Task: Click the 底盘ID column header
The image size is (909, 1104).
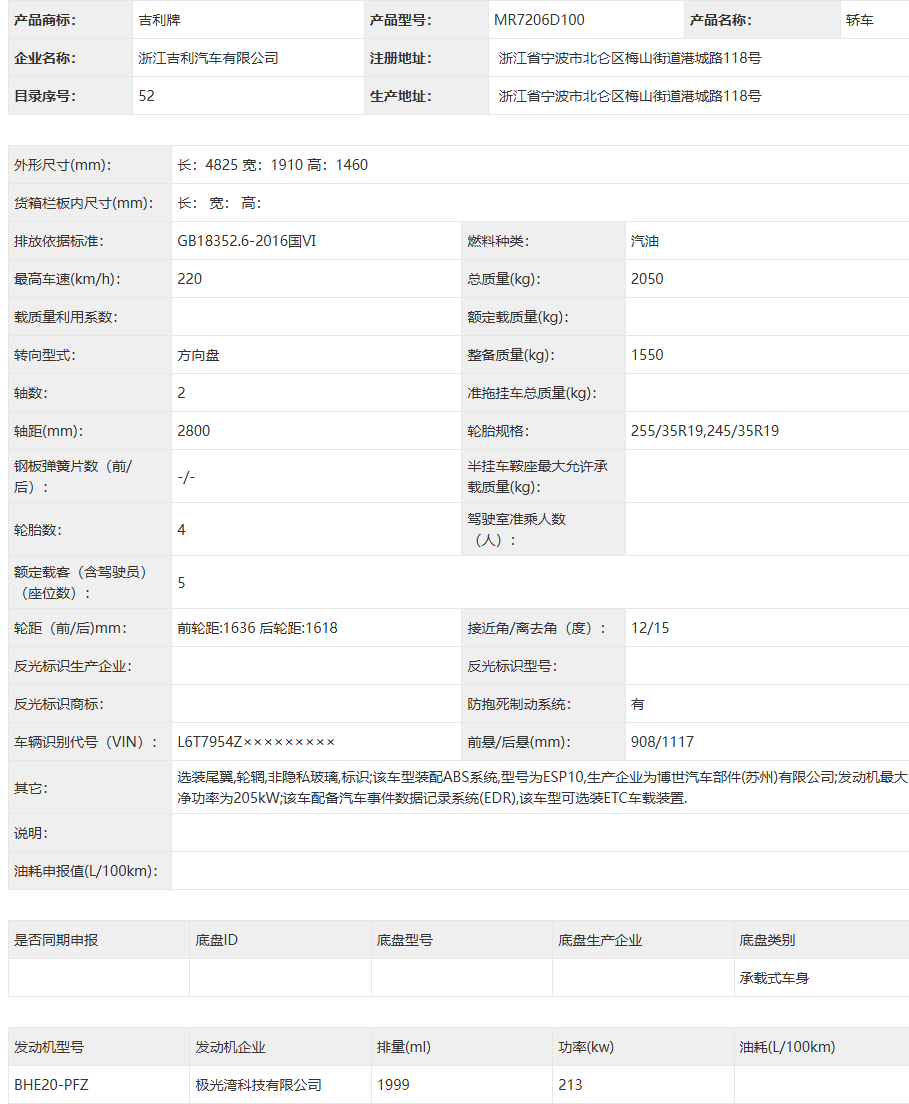Action: [x=216, y=939]
